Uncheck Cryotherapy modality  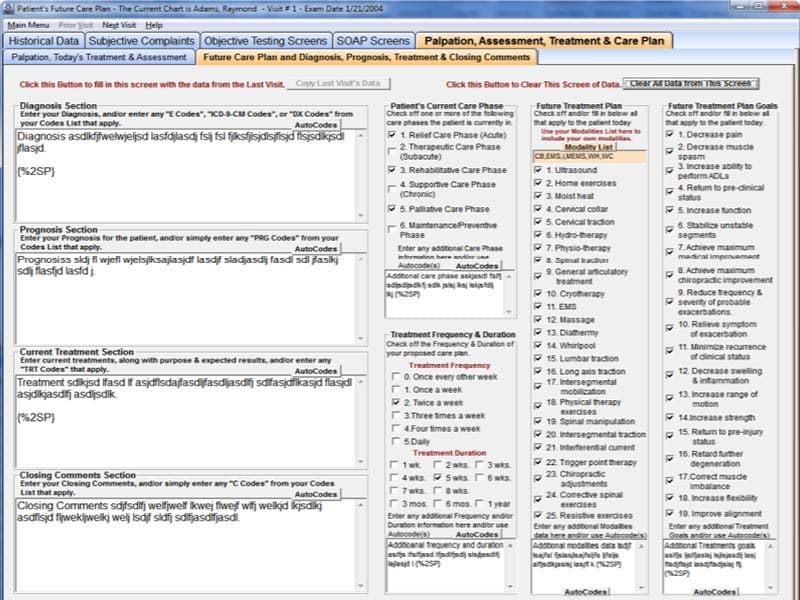[538, 293]
